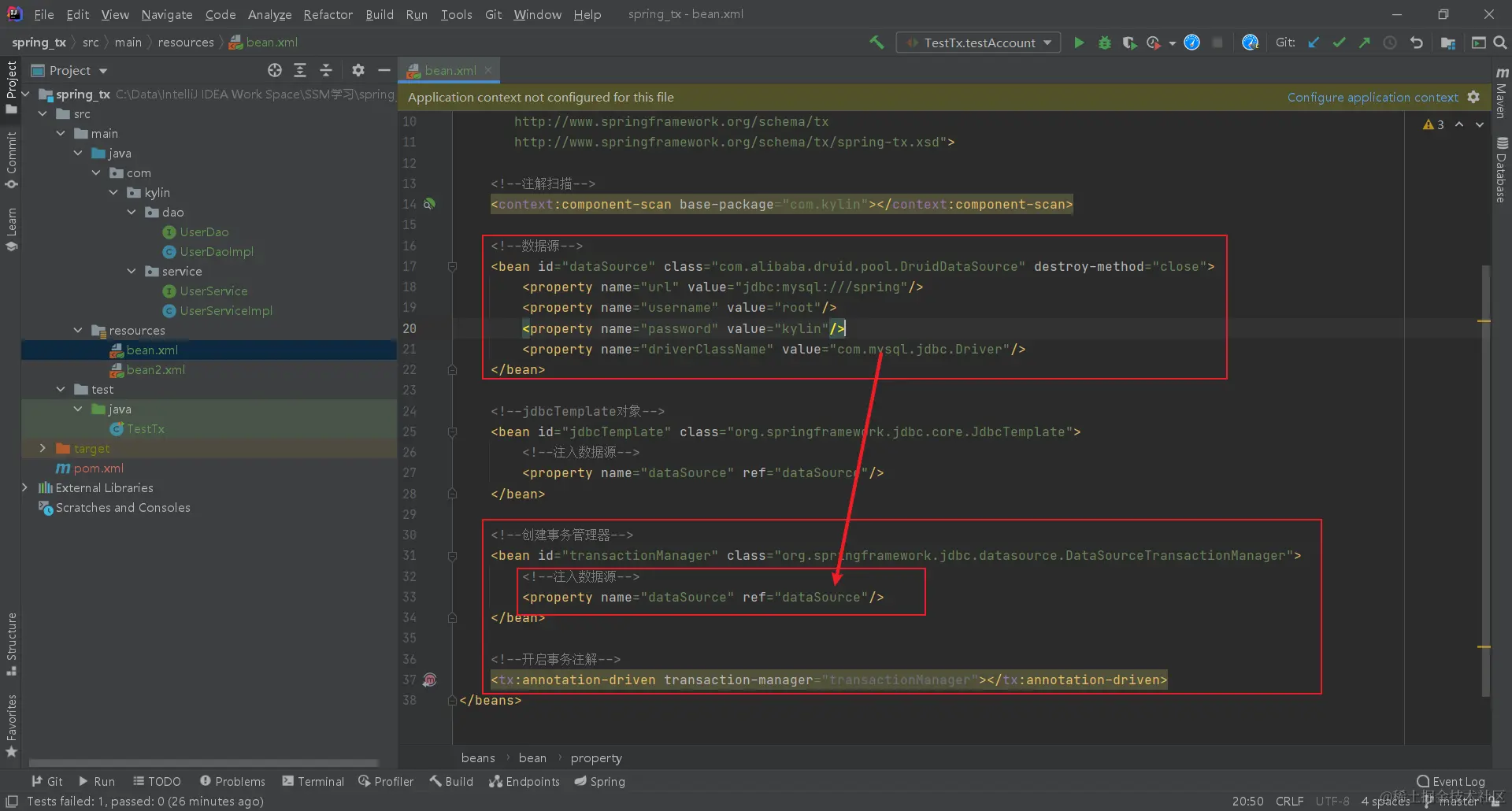Image resolution: width=1512 pixels, height=811 pixels.
Task: Open Git history clock icon
Action: click(x=1390, y=43)
